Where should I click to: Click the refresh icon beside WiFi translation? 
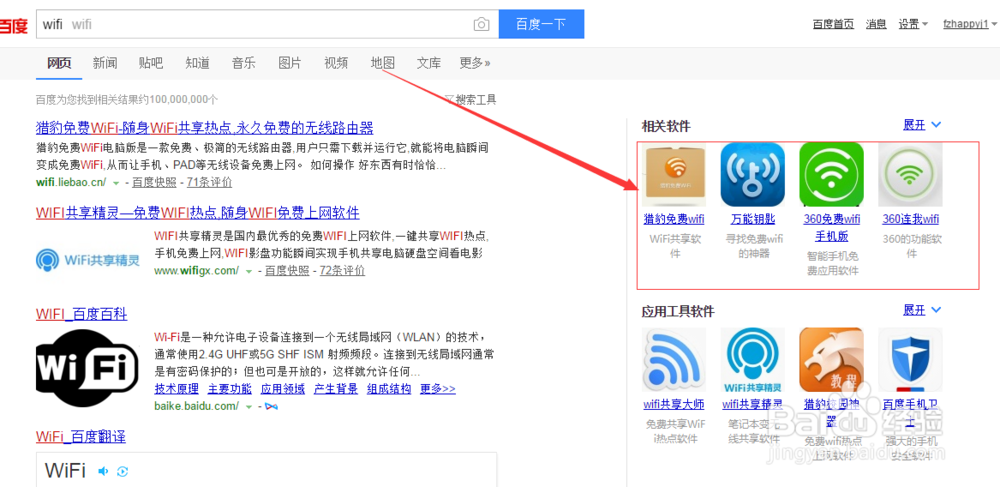[x=122, y=471]
